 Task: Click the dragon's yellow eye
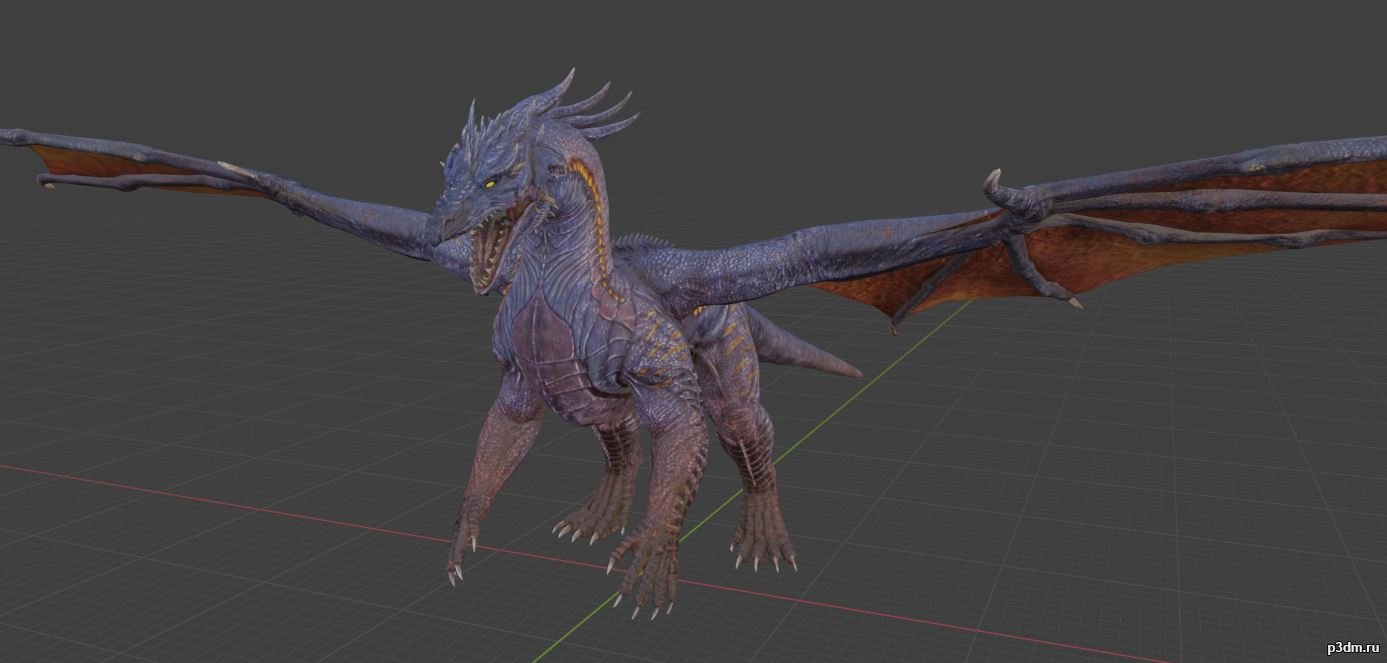click(489, 183)
